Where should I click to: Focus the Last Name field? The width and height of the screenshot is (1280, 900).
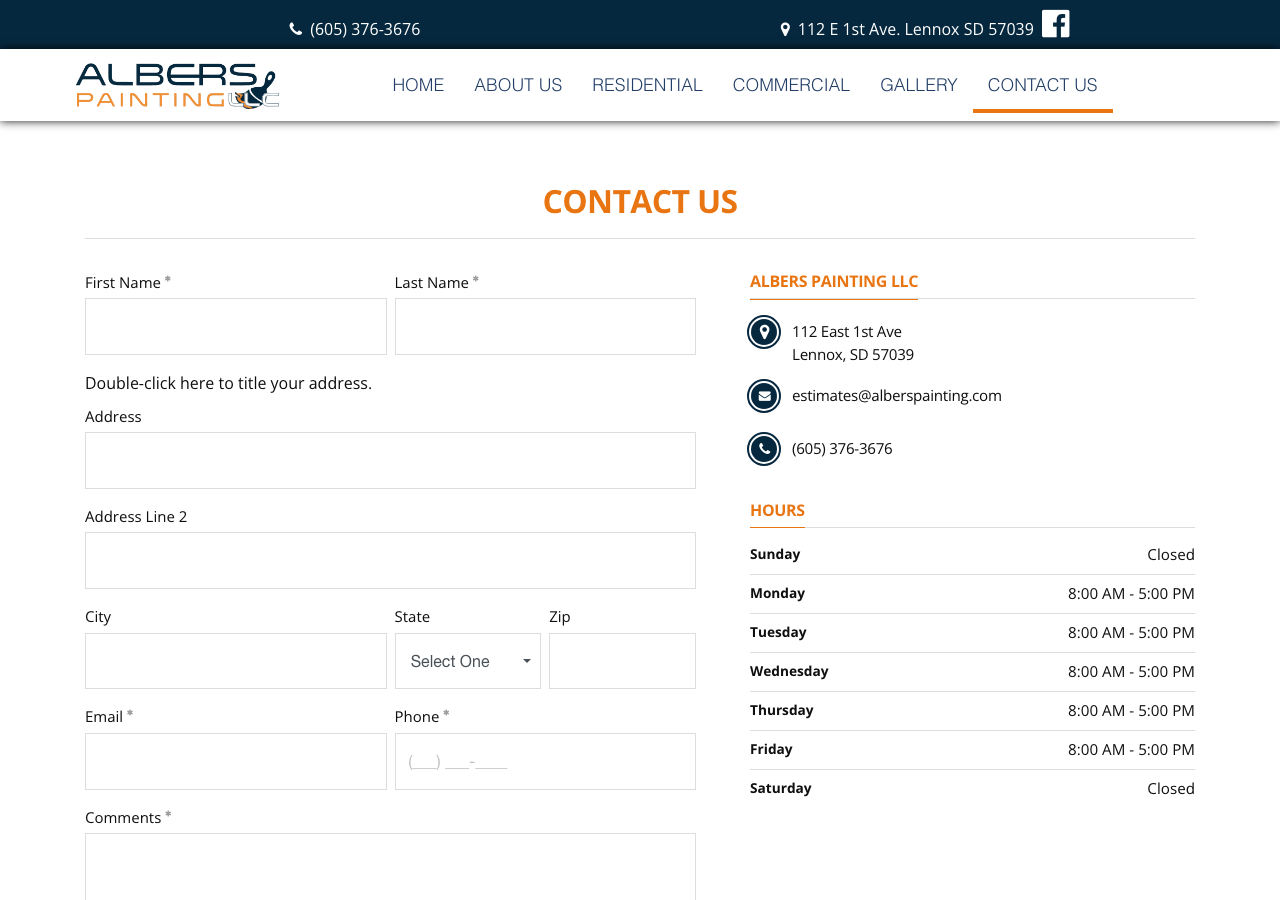click(545, 326)
